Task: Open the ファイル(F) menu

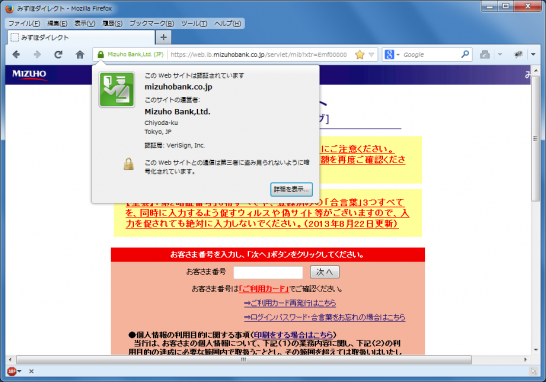Action: (x=24, y=24)
